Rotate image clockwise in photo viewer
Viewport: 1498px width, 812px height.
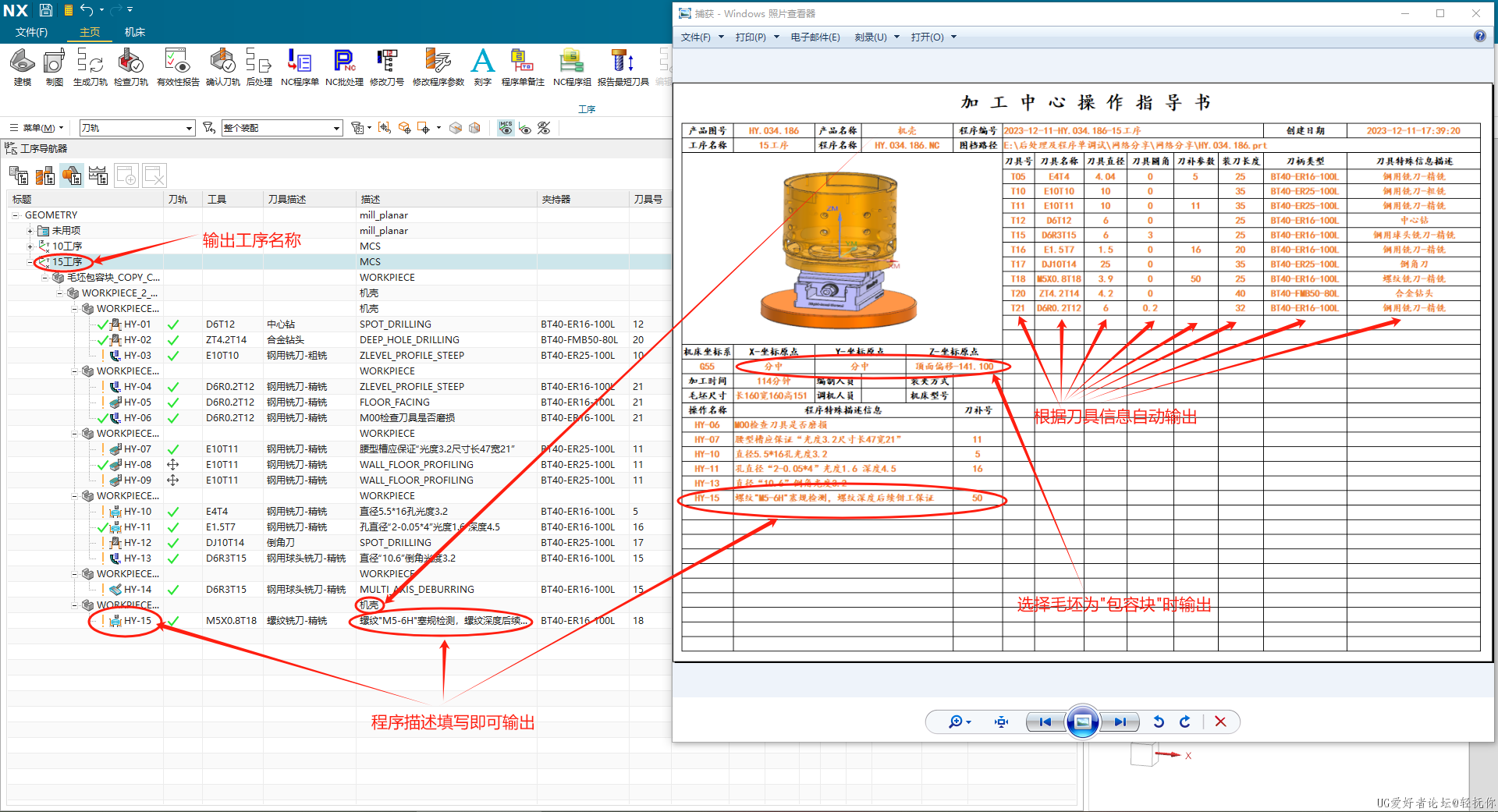pos(1185,722)
